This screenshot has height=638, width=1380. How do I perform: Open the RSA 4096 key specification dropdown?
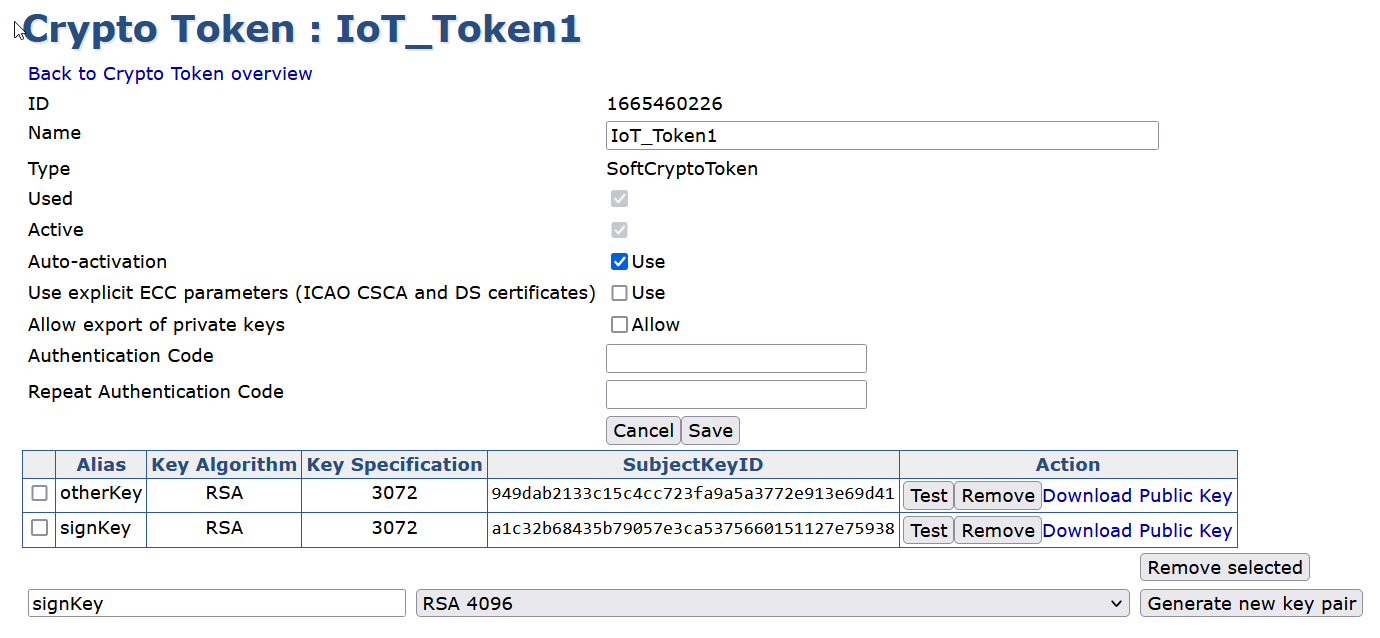[772, 604]
